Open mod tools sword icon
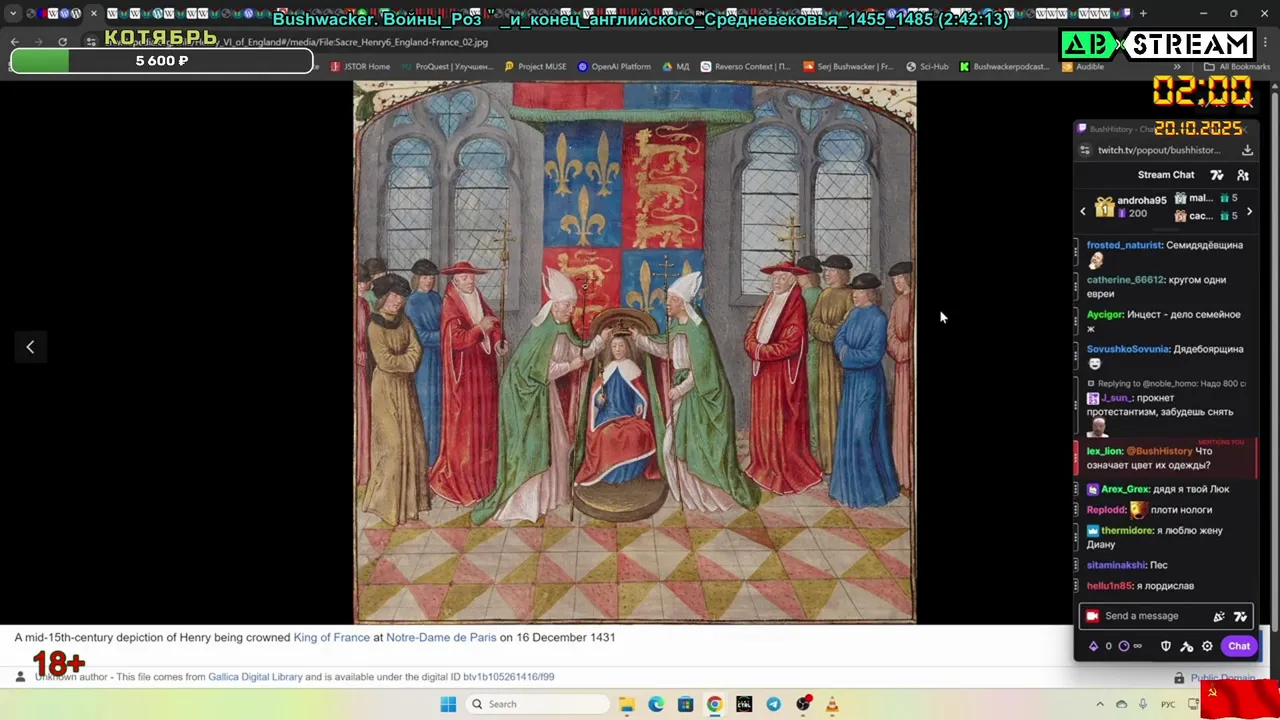1280x720 pixels. (x=1186, y=646)
